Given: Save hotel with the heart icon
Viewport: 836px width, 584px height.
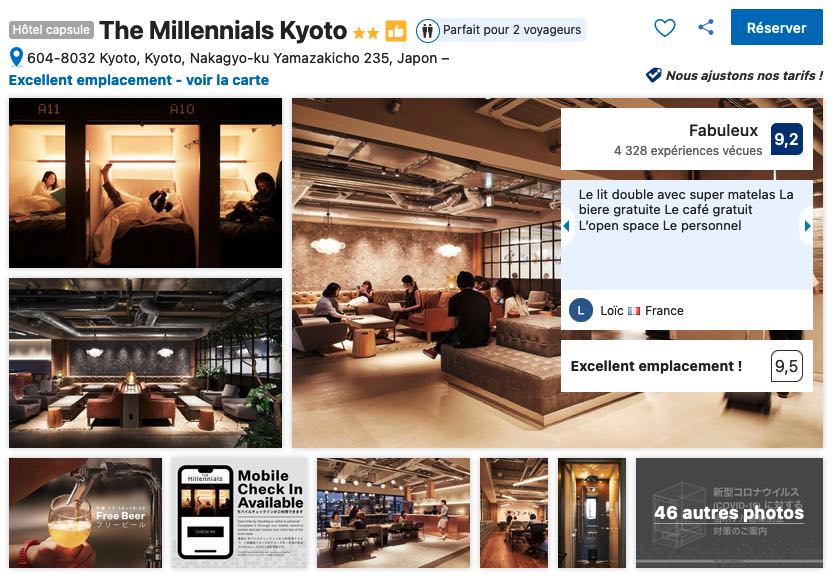Looking at the screenshot, I should click(x=665, y=28).
